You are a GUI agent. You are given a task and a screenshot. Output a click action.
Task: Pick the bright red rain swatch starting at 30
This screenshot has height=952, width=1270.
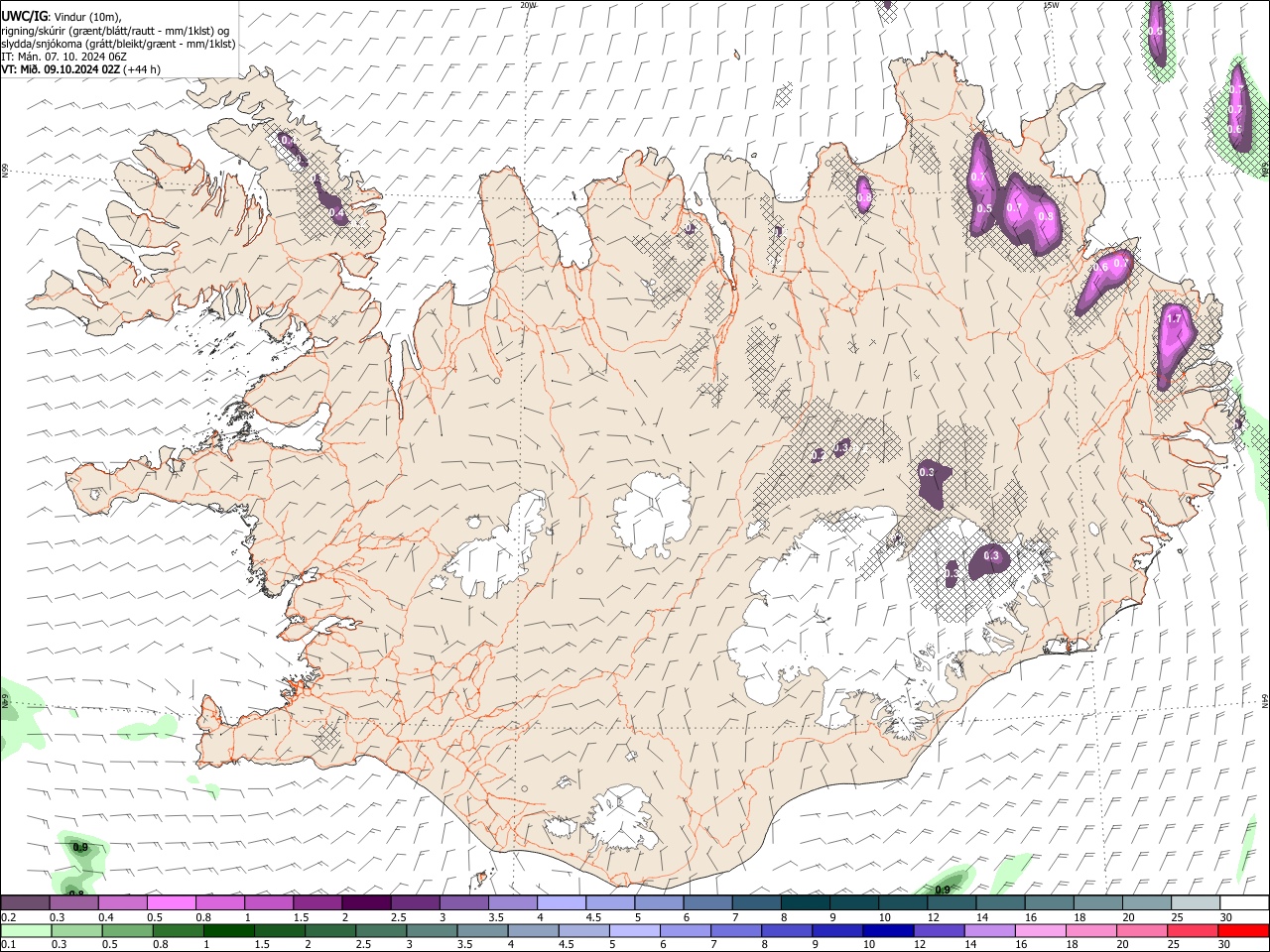(x=1243, y=930)
